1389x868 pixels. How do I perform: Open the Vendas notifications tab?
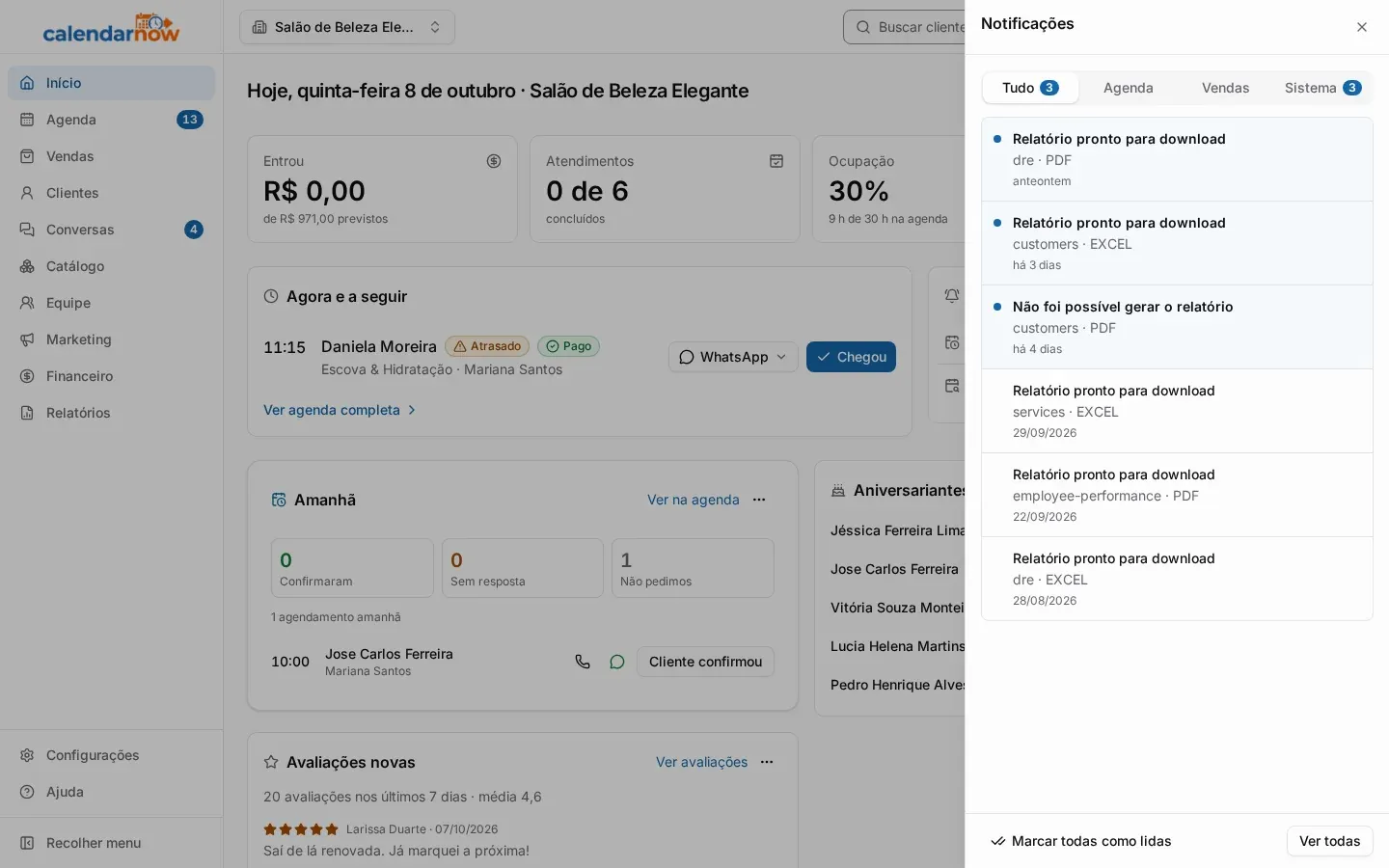coord(1225,88)
